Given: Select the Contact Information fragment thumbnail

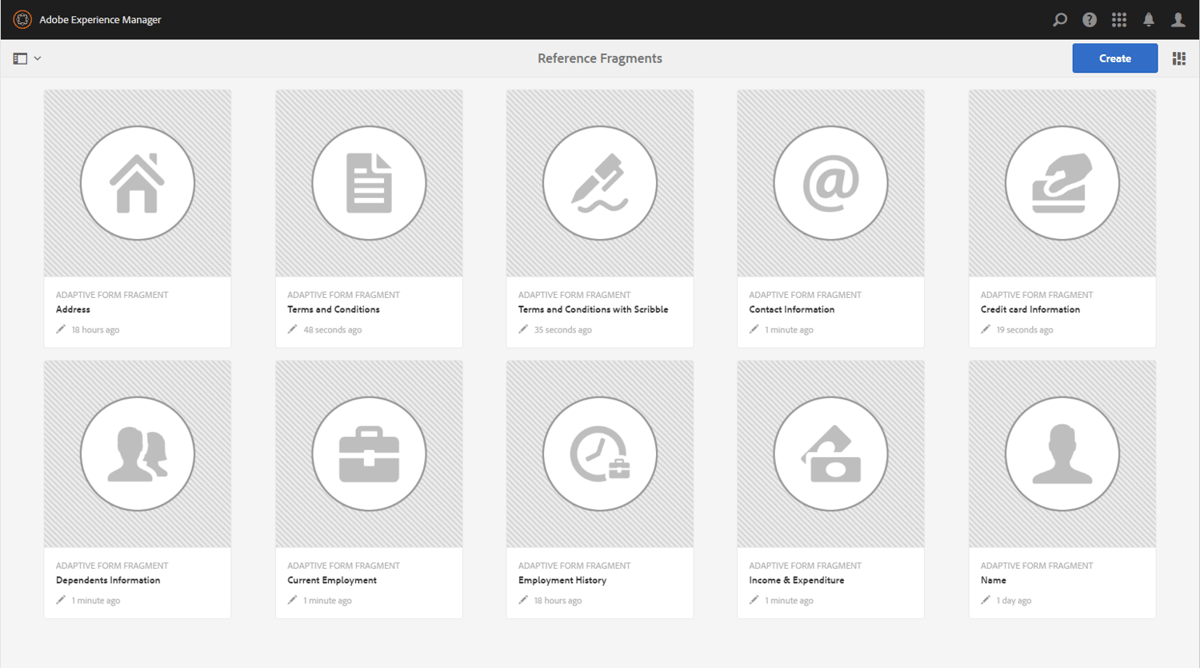Looking at the screenshot, I should (830, 183).
